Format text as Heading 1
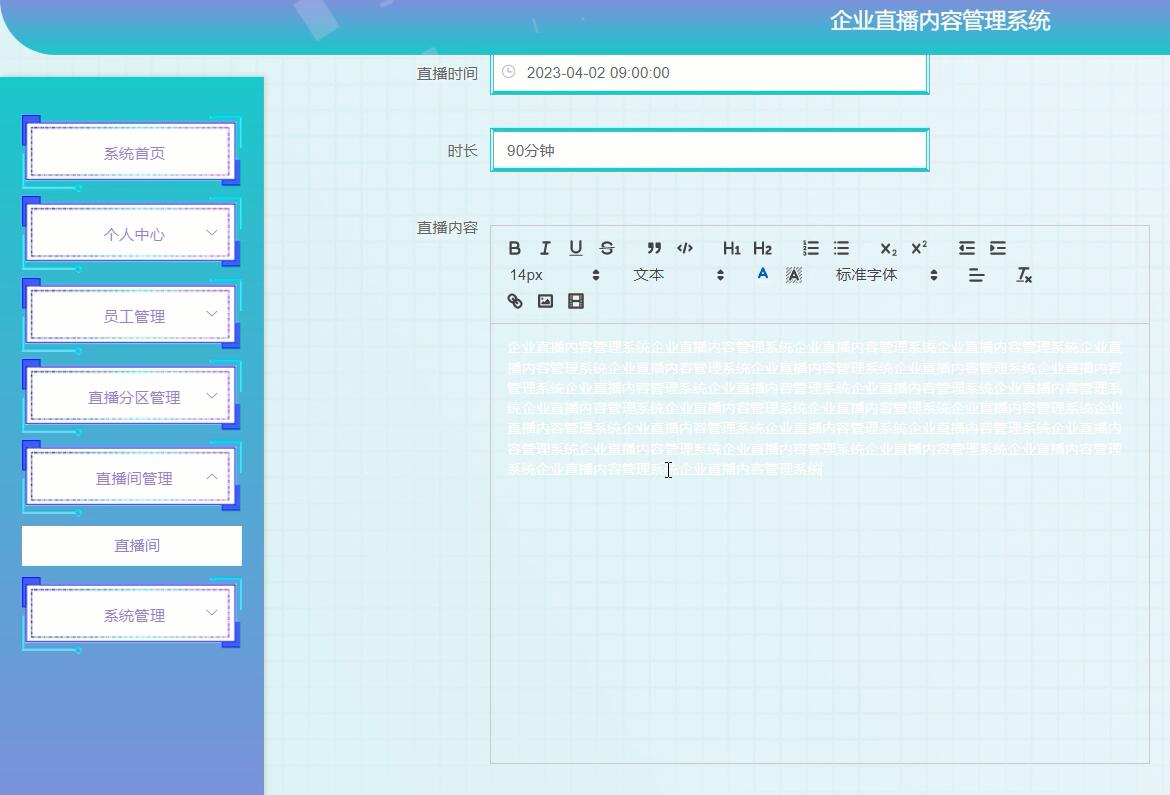Viewport: 1170px width, 795px height. pyautogui.click(x=732, y=248)
